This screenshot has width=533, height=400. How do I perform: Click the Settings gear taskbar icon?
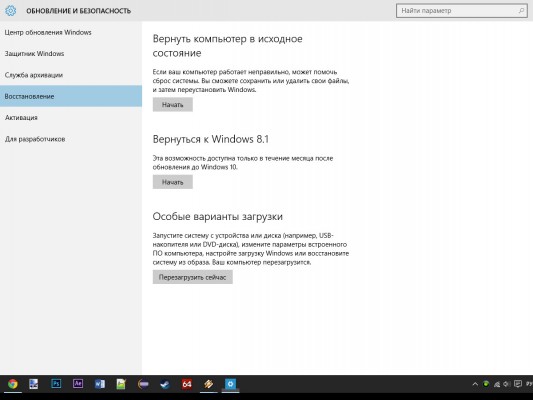230,384
